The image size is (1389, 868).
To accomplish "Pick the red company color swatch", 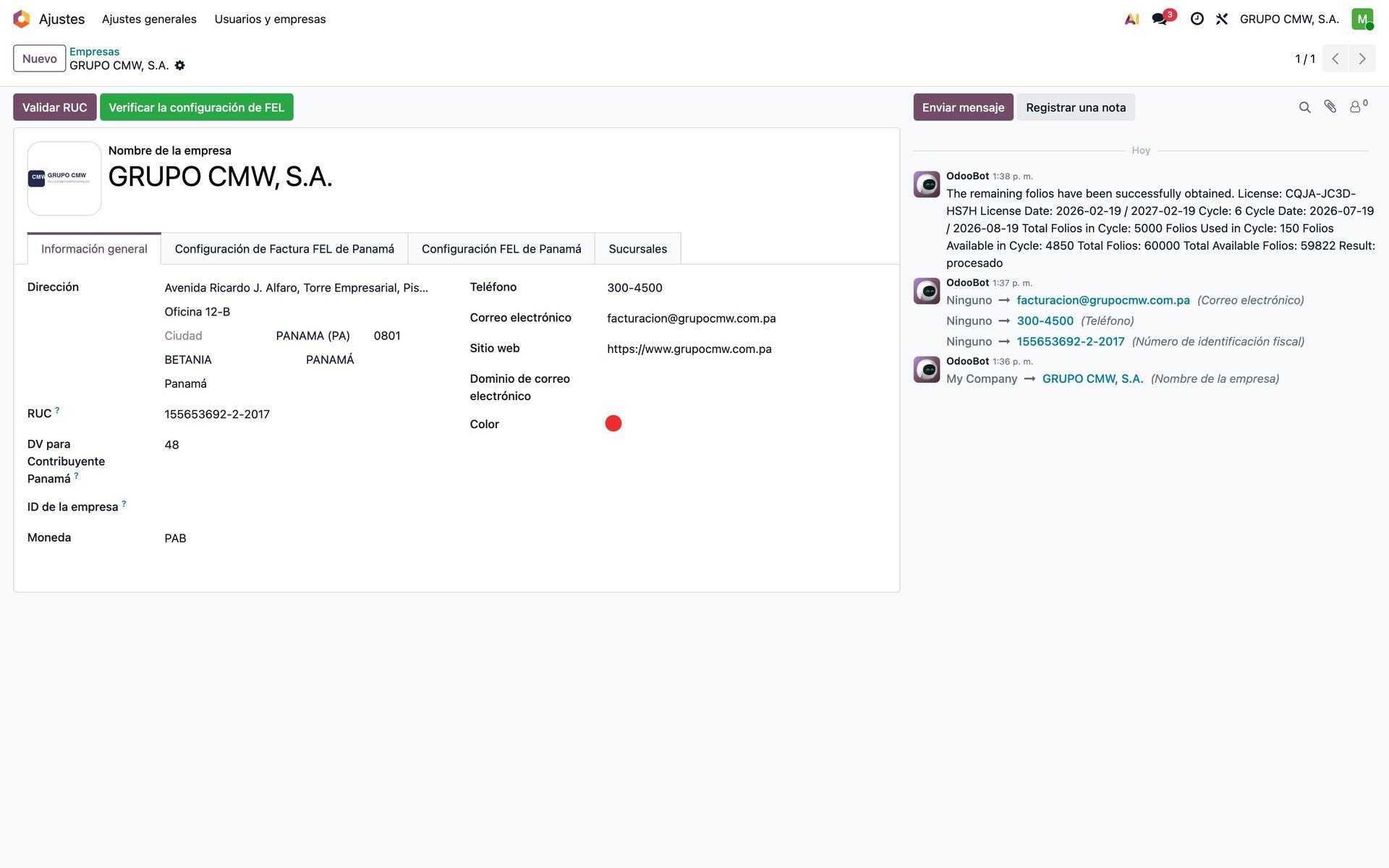I will pos(613,423).
